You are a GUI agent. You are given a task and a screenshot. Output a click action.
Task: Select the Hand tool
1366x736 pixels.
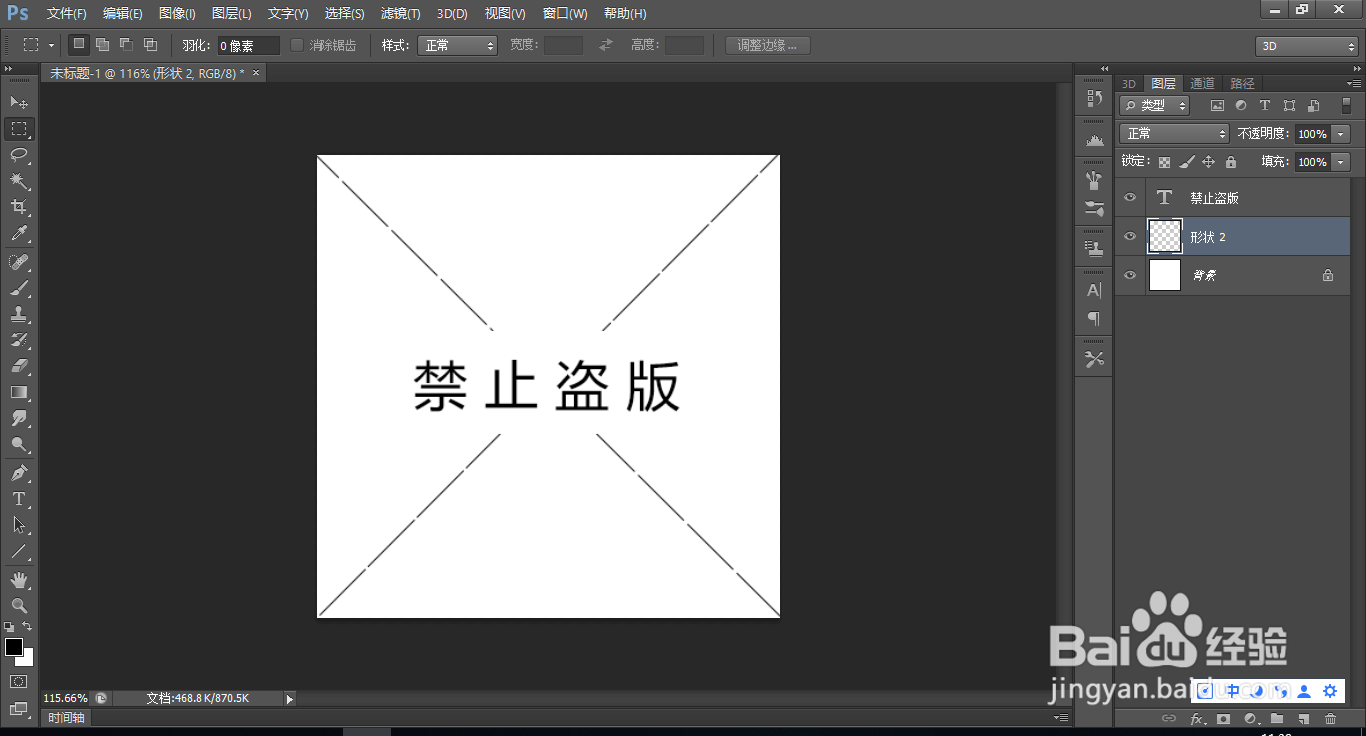(19, 579)
